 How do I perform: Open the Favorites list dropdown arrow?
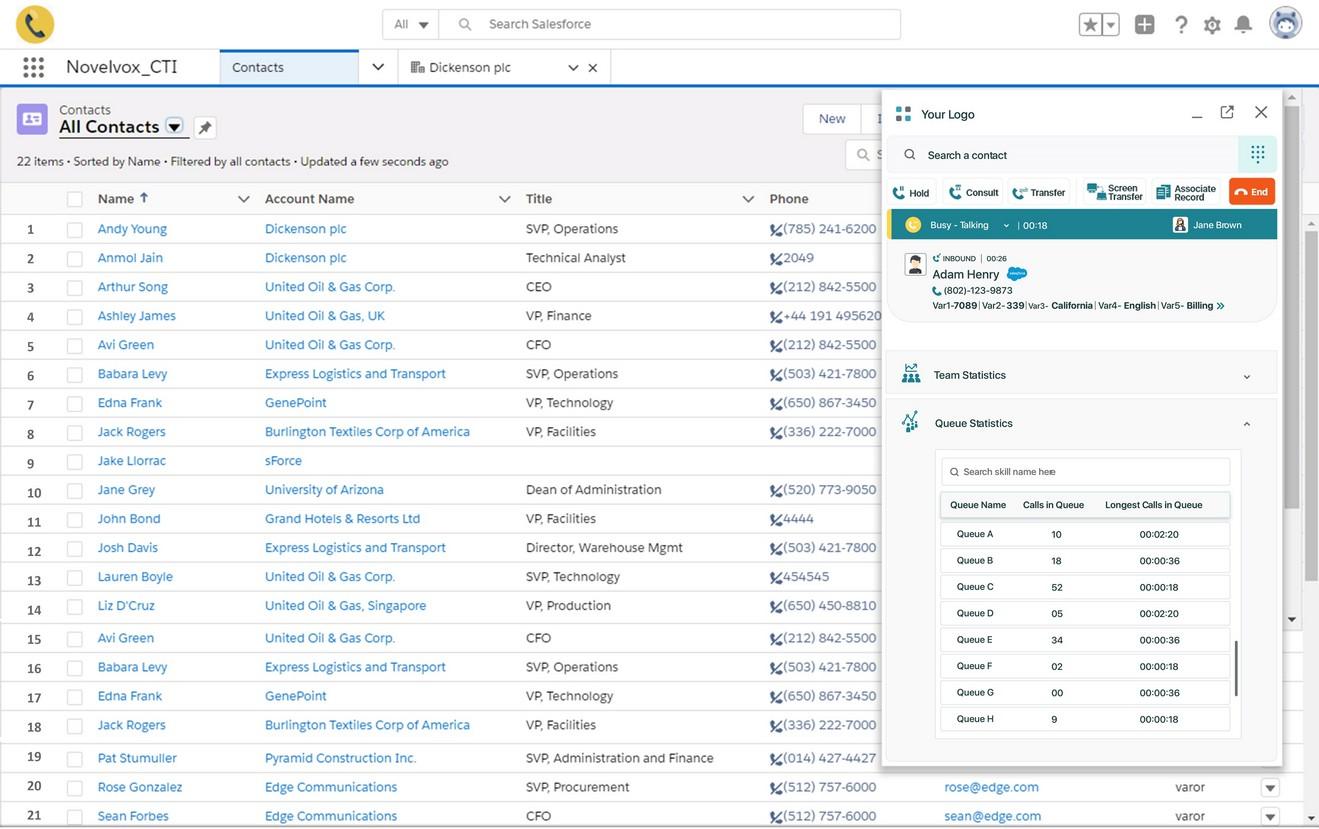[x=1111, y=25]
